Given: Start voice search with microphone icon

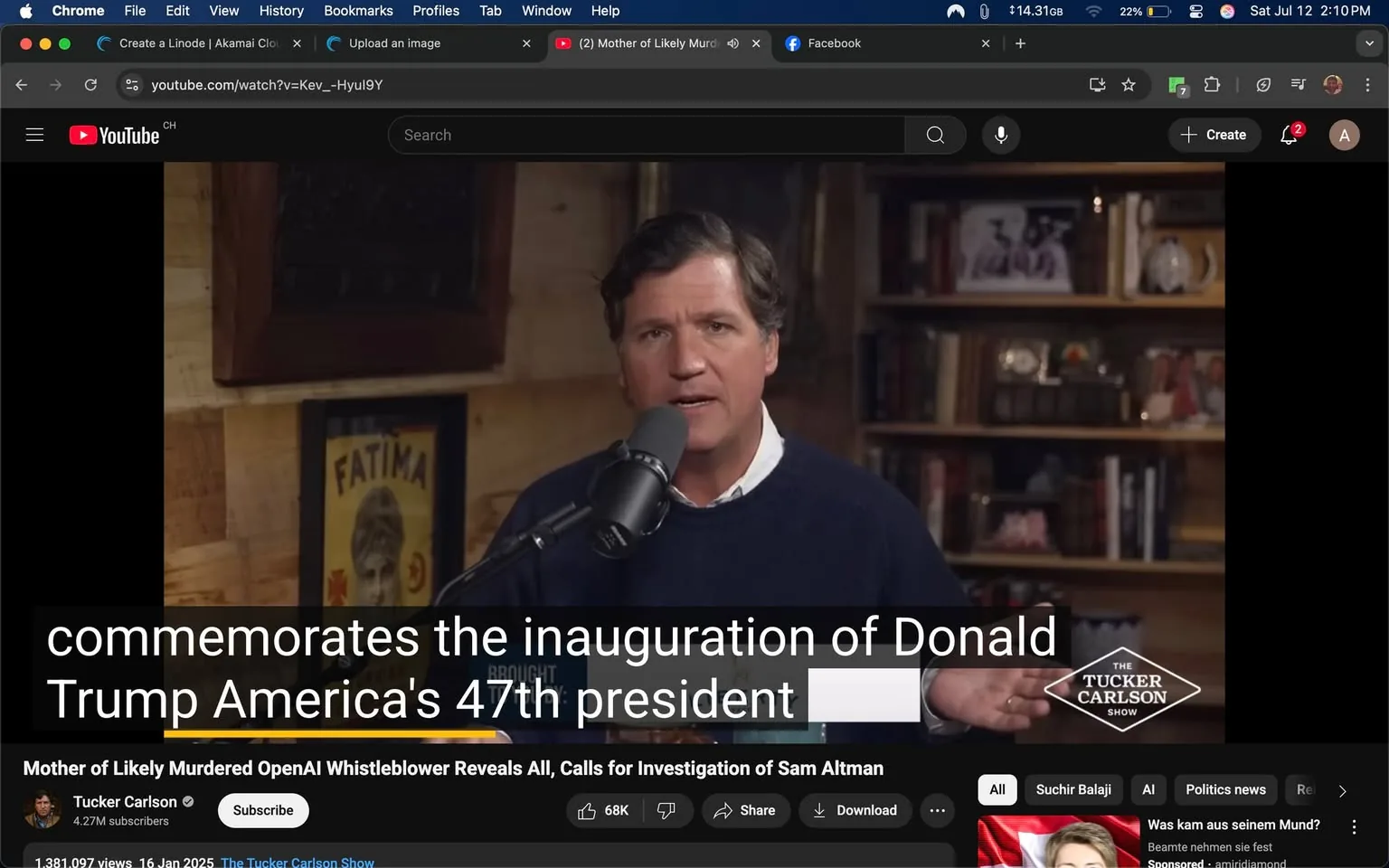Looking at the screenshot, I should pos(1001,135).
